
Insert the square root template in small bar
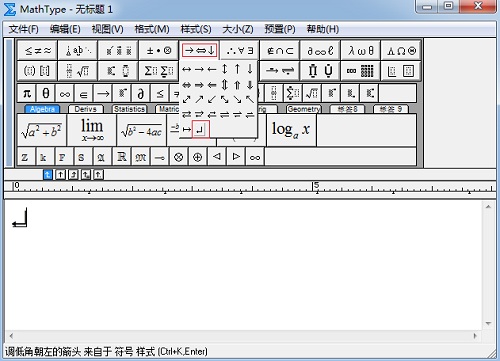point(312,93)
